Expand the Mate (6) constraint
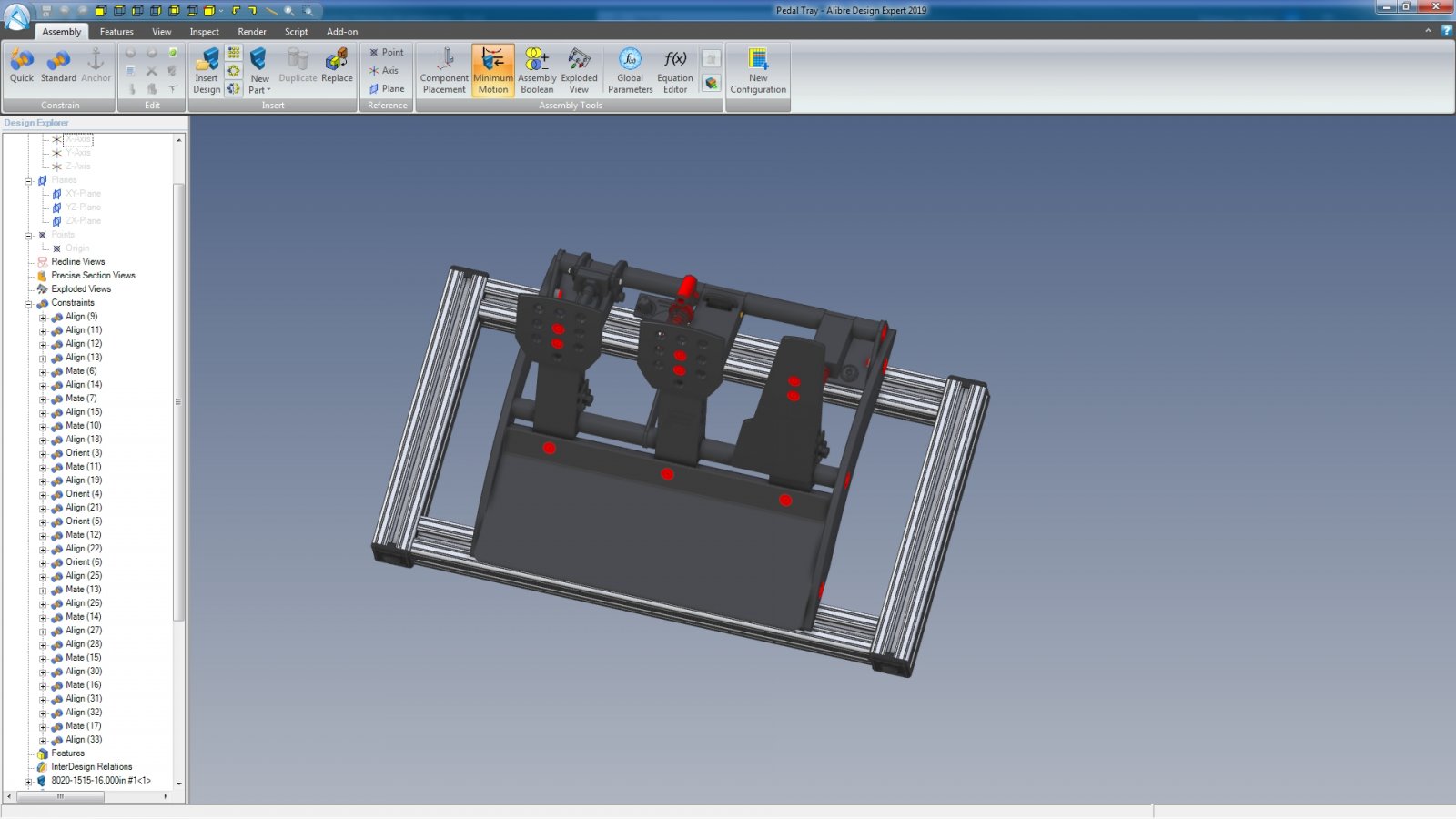This screenshot has height=819, width=1456. coord(43,372)
